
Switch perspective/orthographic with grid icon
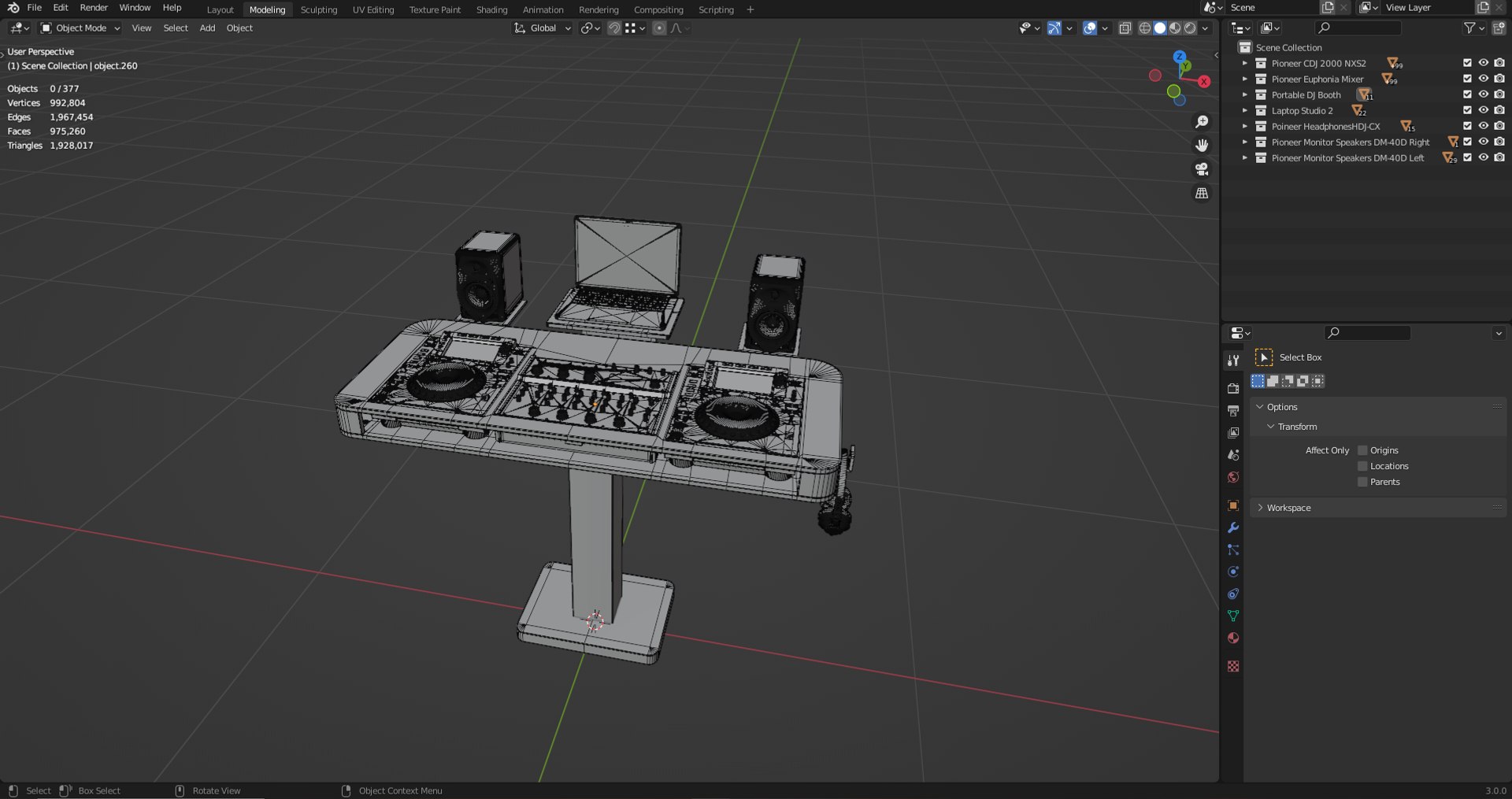pyautogui.click(x=1202, y=193)
